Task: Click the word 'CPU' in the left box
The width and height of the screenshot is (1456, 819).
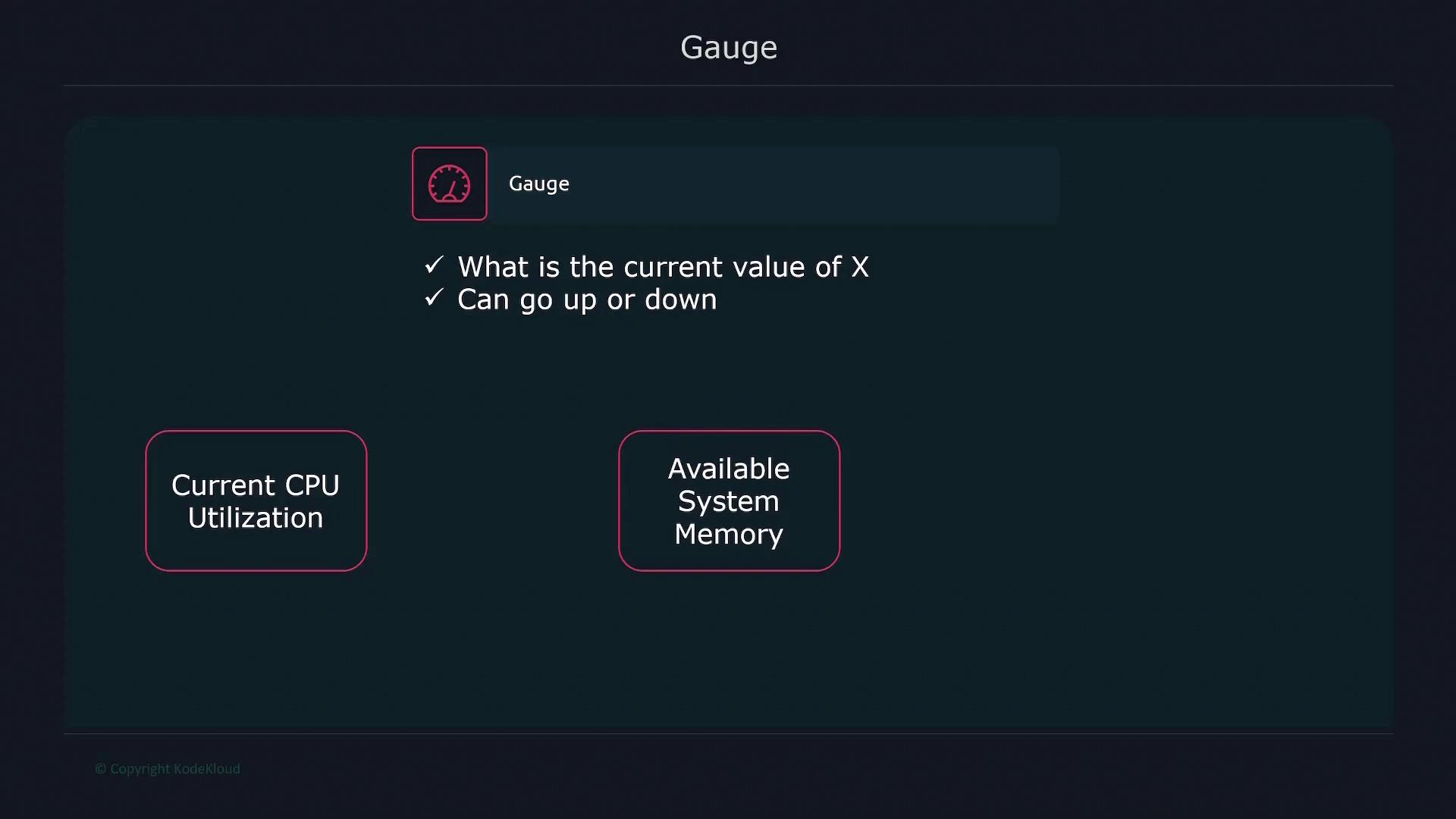Action: click(x=312, y=485)
